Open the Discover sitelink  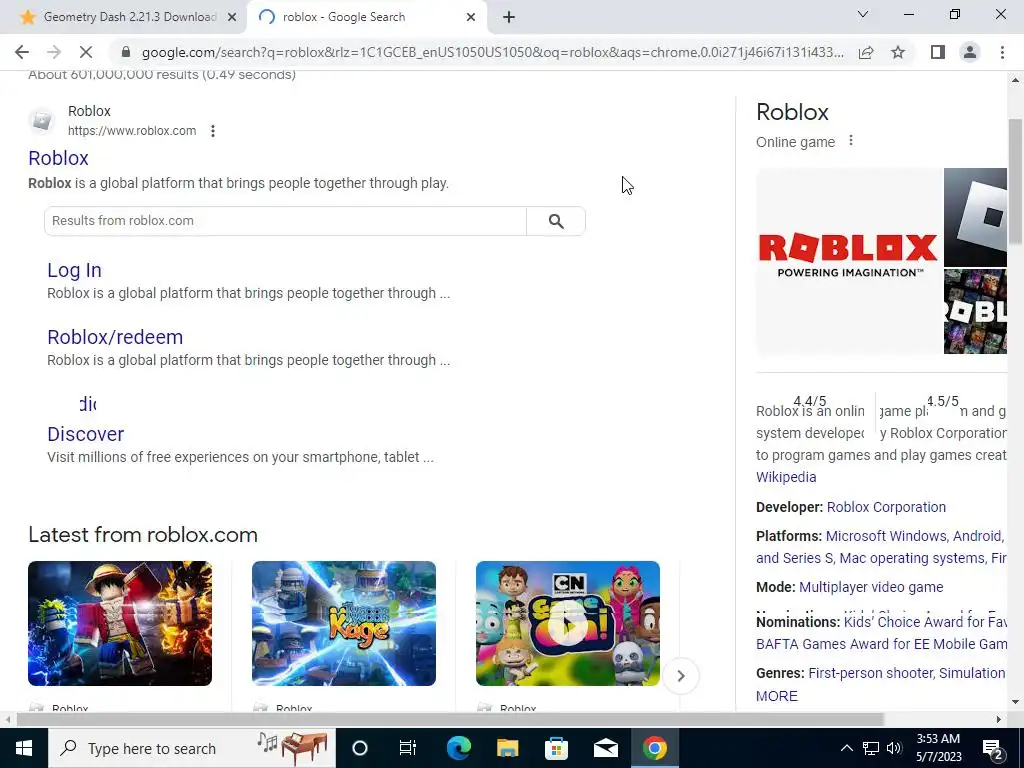coord(86,434)
